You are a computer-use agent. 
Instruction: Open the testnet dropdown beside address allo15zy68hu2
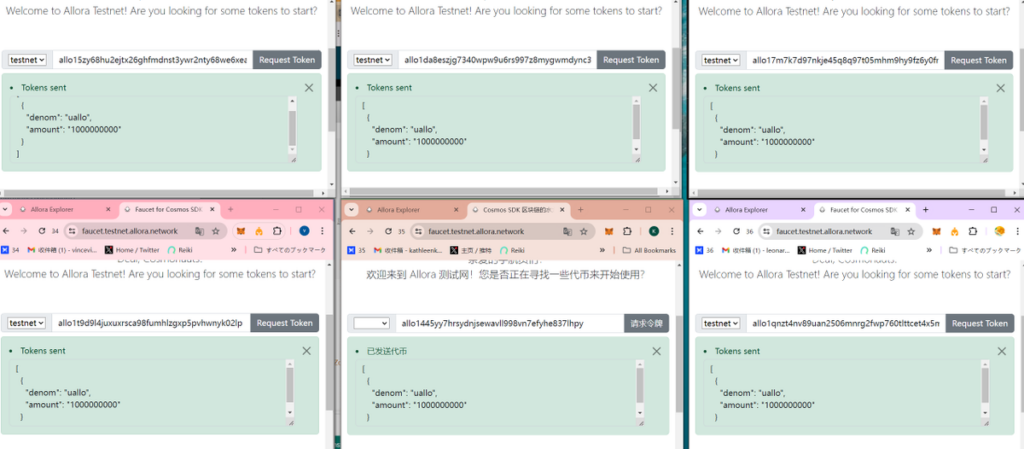tap(27, 60)
